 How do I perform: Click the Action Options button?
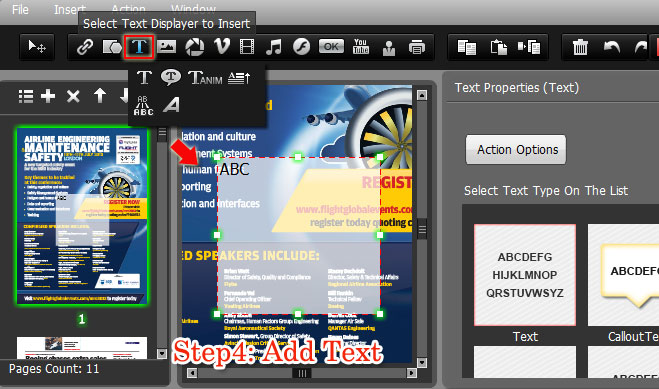pos(516,150)
